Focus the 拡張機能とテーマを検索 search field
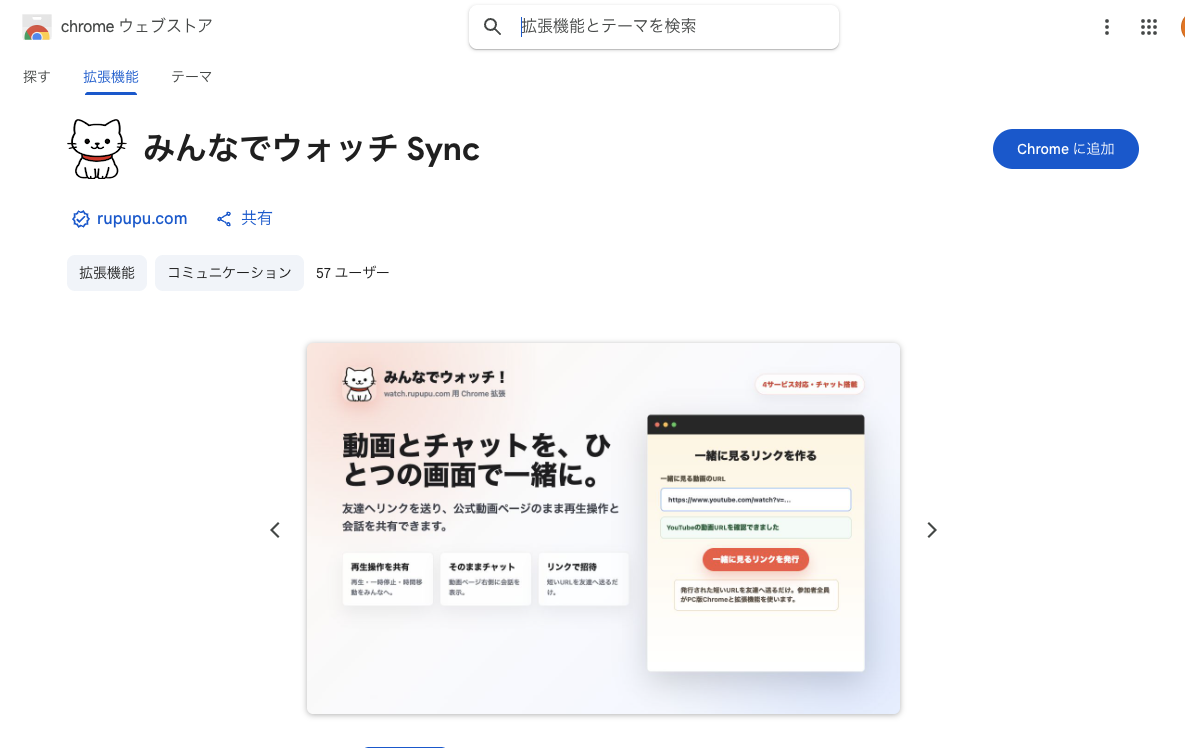 click(x=654, y=27)
